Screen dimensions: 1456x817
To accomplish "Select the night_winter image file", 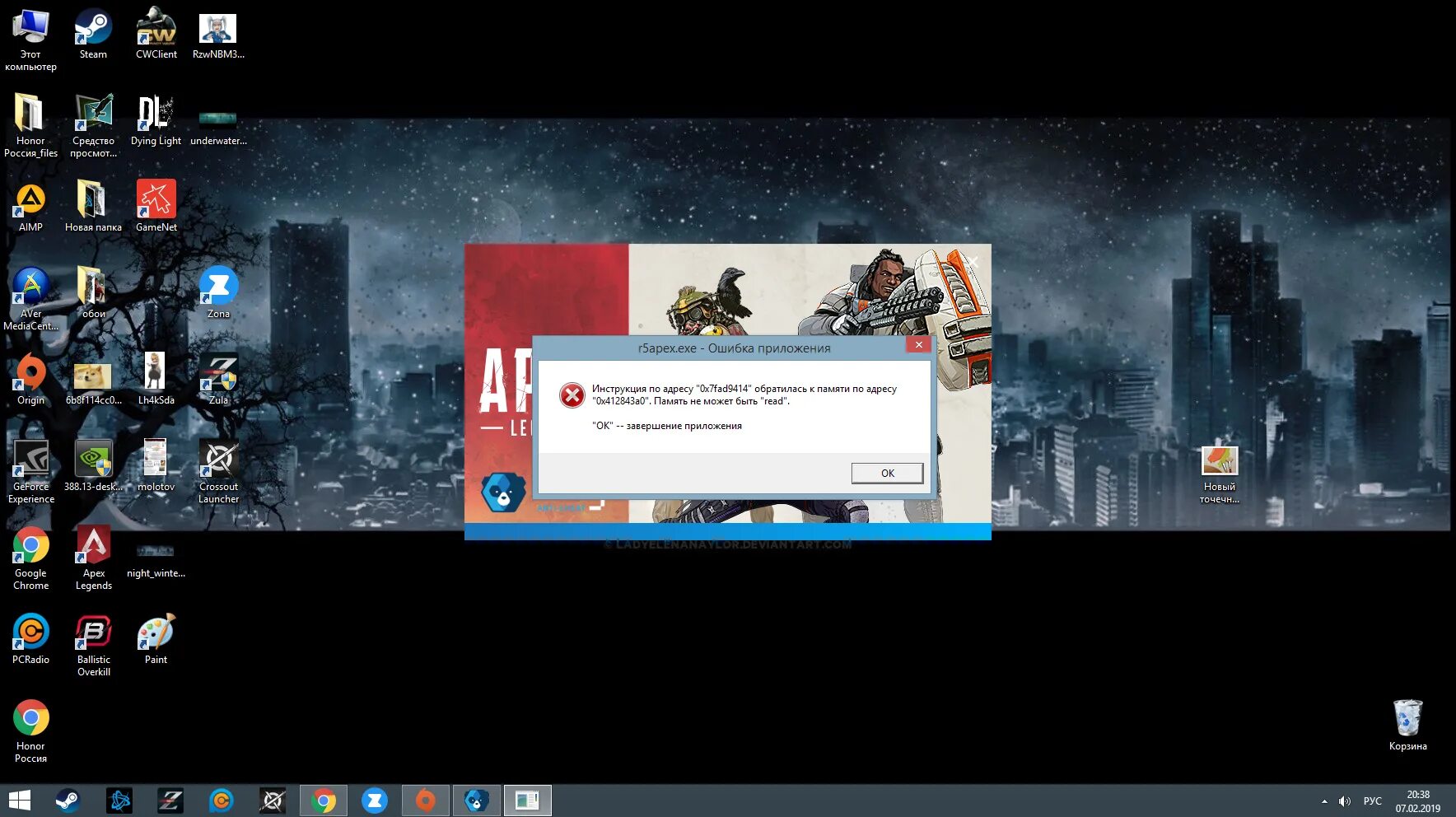I will 156,560.
